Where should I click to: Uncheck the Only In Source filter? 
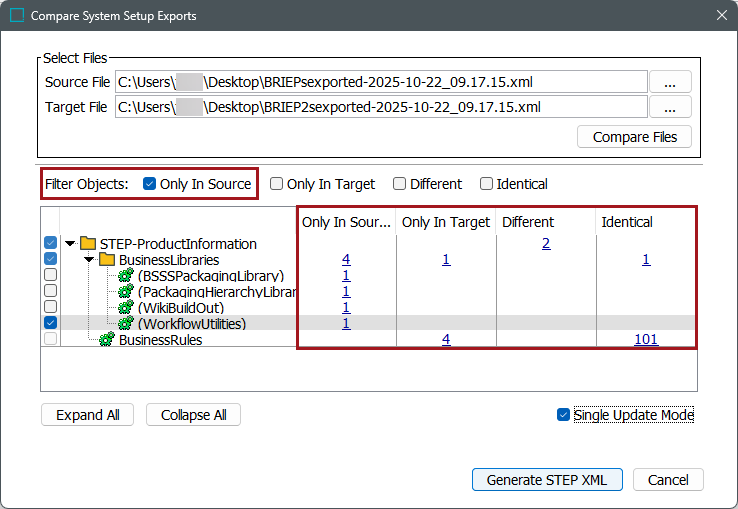pyautogui.click(x=150, y=184)
